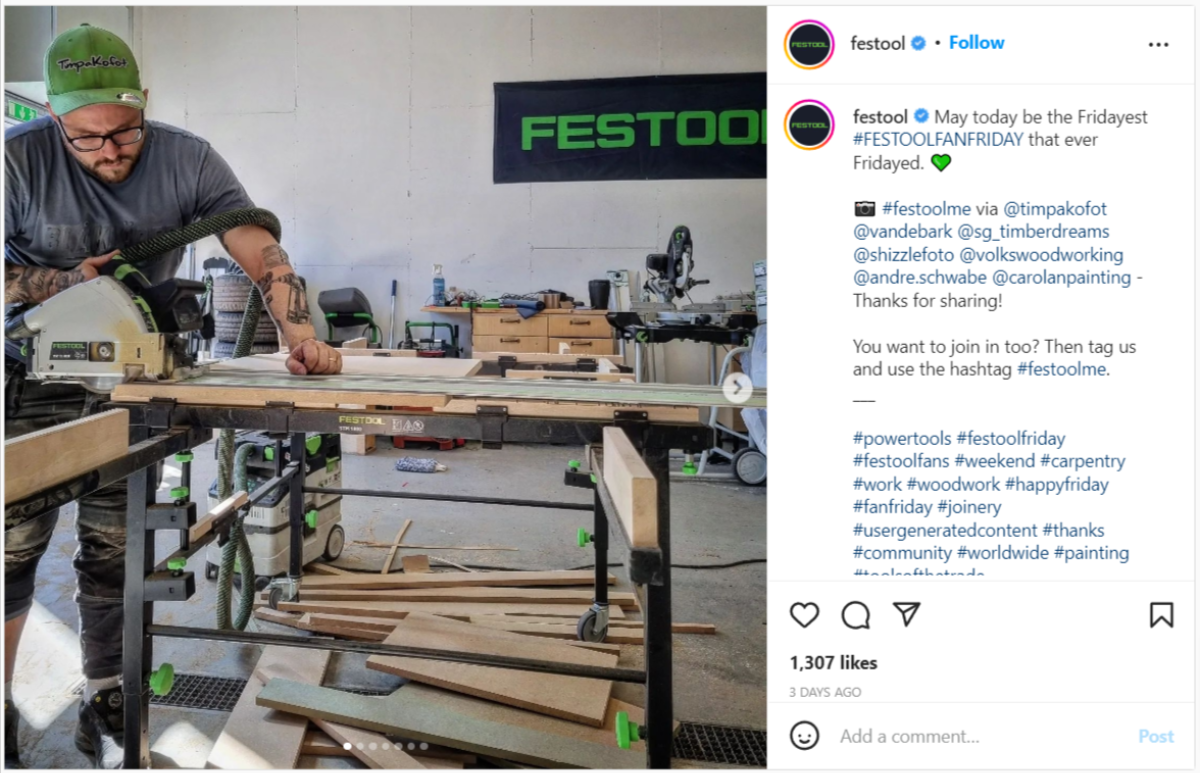Image resolution: width=1200 pixels, height=773 pixels.
Task: Follow the festool account
Action: pos(977,43)
